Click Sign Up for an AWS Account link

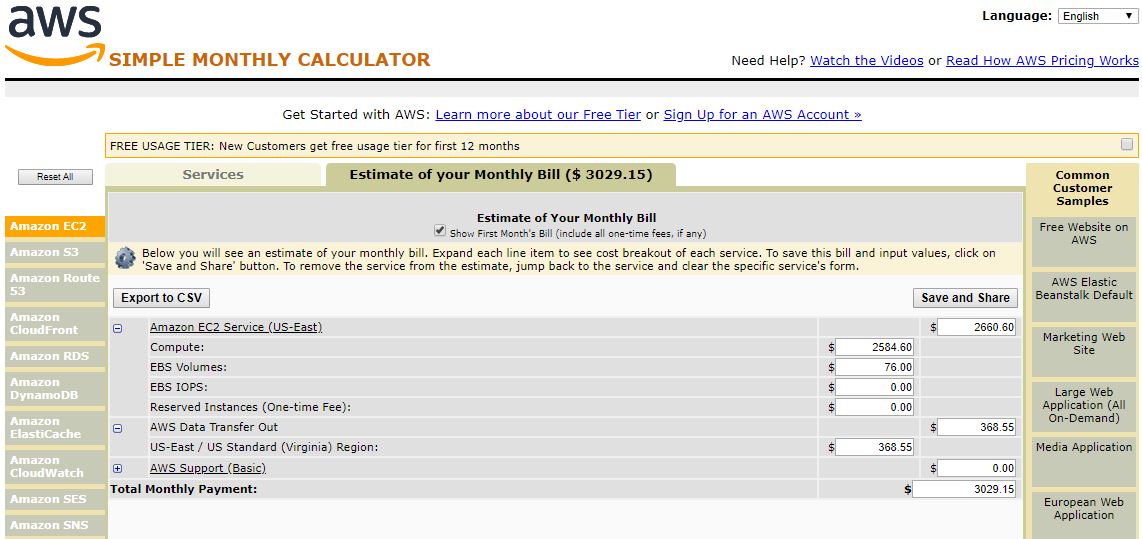click(763, 114)
